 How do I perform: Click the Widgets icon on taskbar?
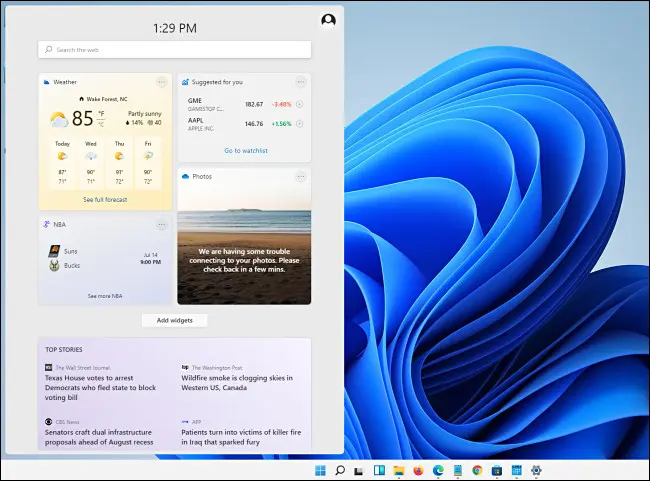pyautogui.click(x=378, y=470)
